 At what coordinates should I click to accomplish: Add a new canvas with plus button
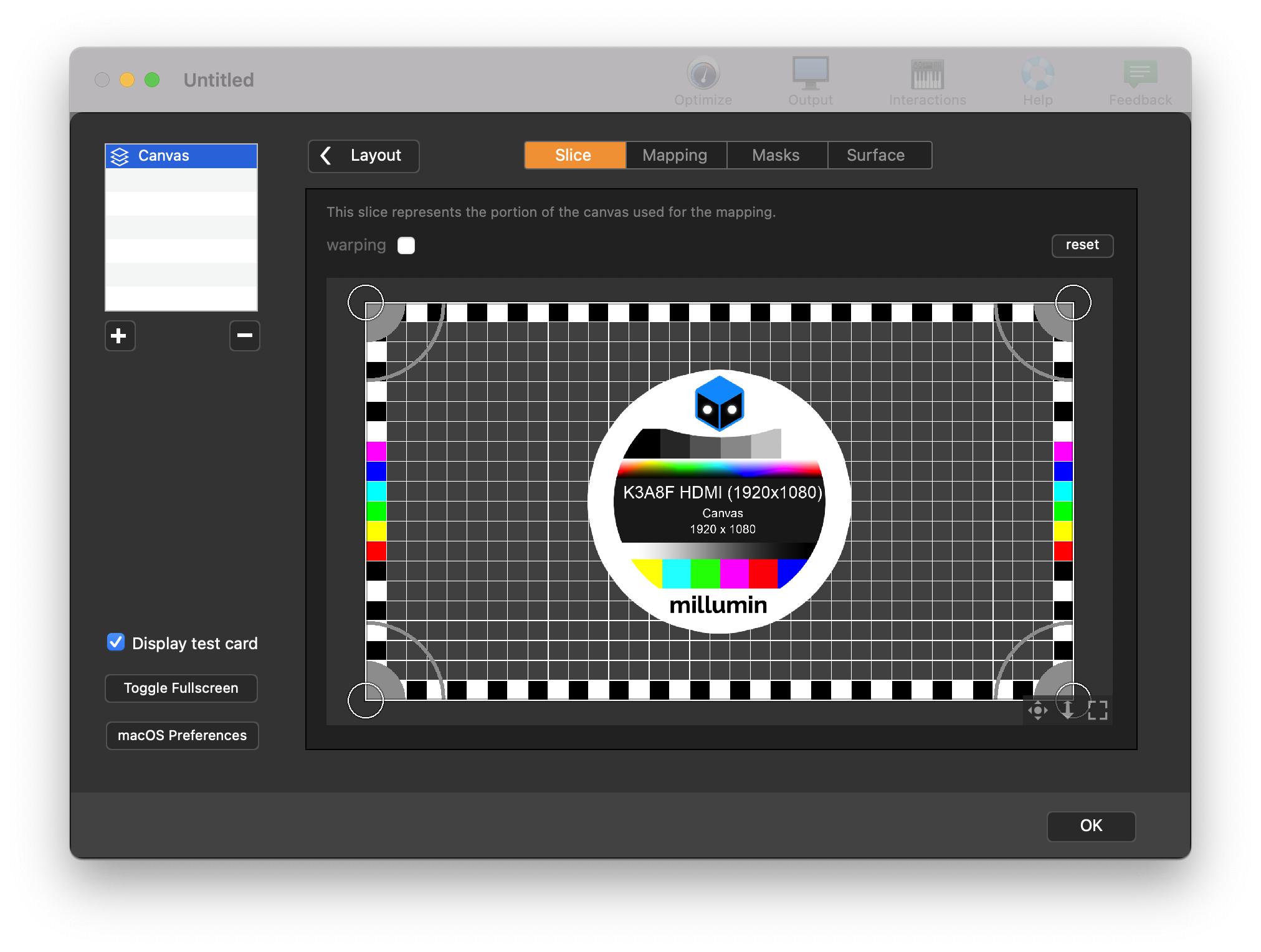(x=120, y=336)
